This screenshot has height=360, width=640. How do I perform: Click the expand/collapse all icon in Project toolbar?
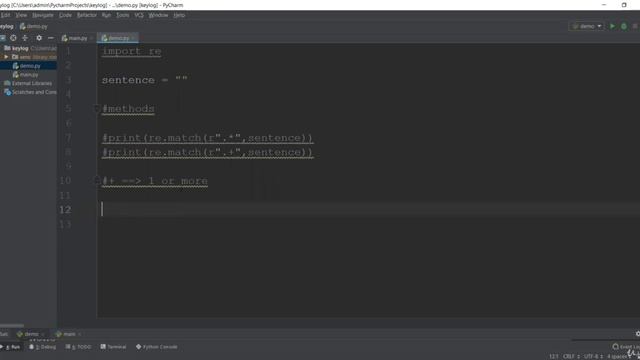pyautogui.click(x=25, y=38)
